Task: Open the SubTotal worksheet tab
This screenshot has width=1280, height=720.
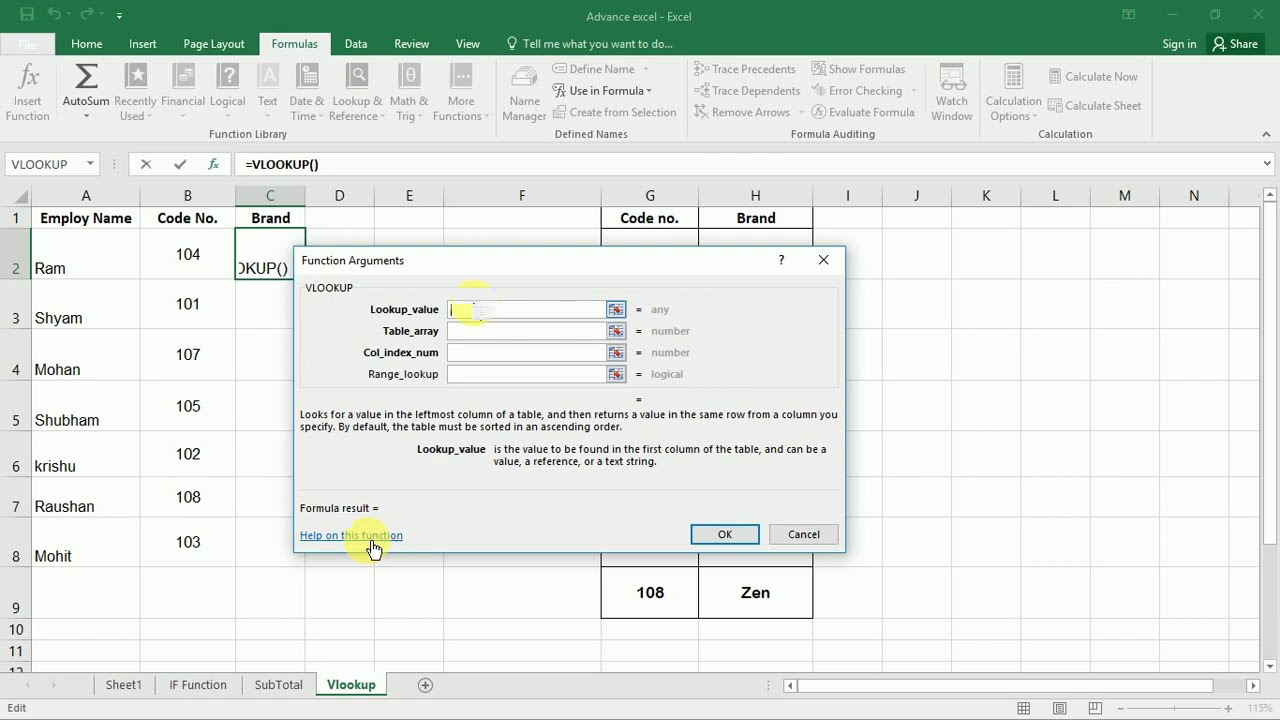Action: 278,685
